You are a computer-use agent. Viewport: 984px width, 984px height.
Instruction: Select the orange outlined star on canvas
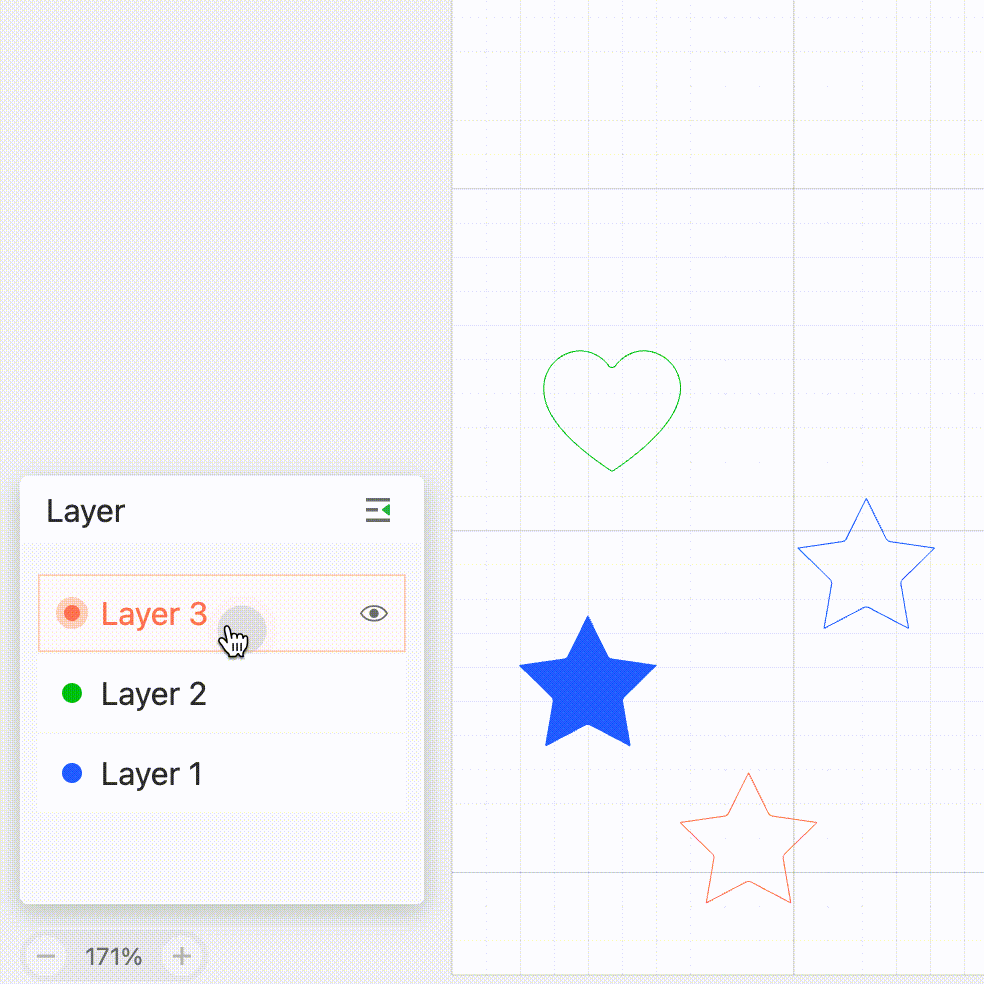pyautogui.click(x=749, y=838)
